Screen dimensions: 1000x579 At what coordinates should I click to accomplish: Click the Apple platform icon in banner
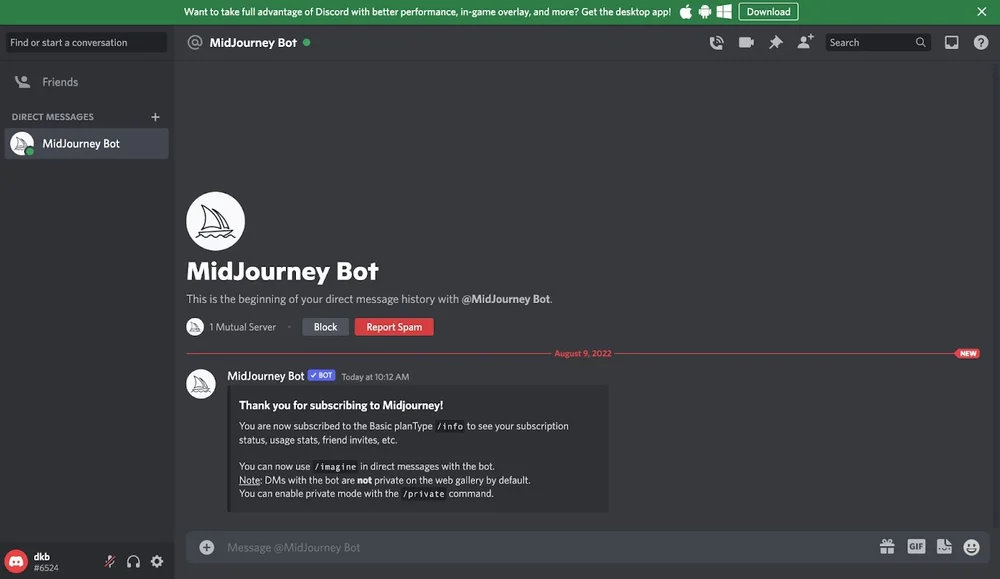point(686,11)
